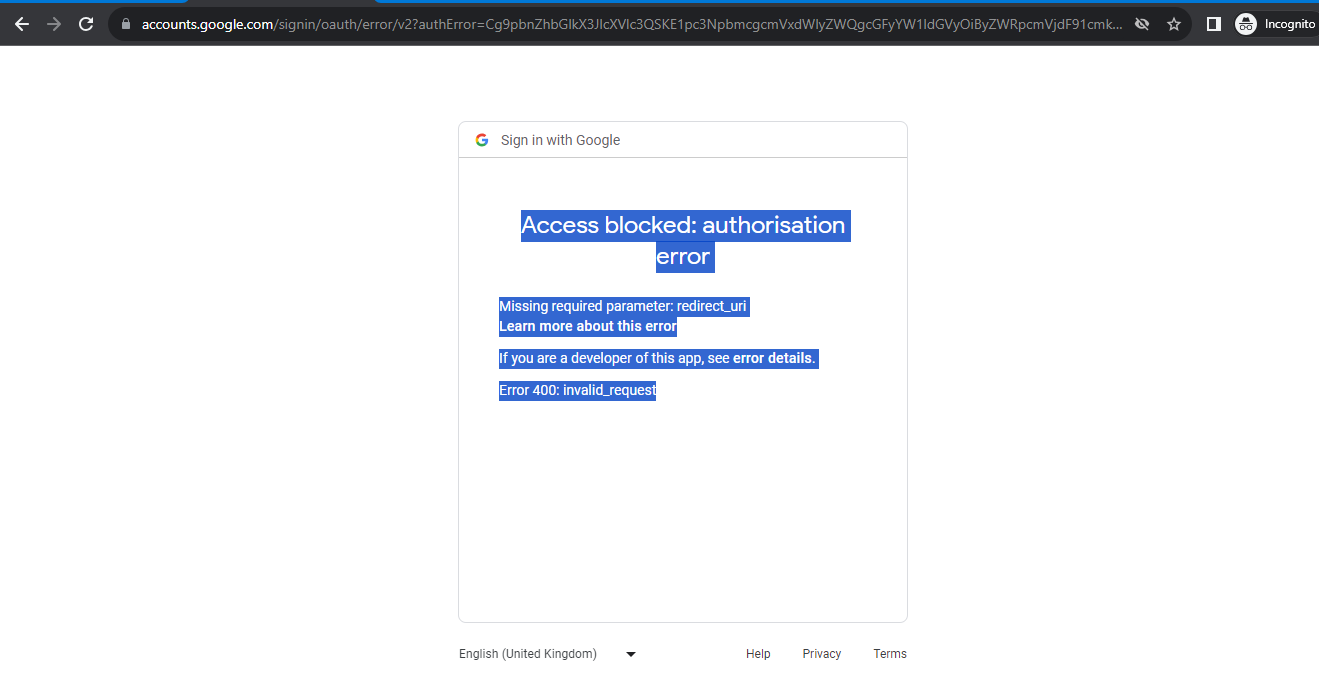Click 'Missing required parameter: redirect_uri' text
The width and height of the screenshot is (1319, 675).
pos(623,306)
